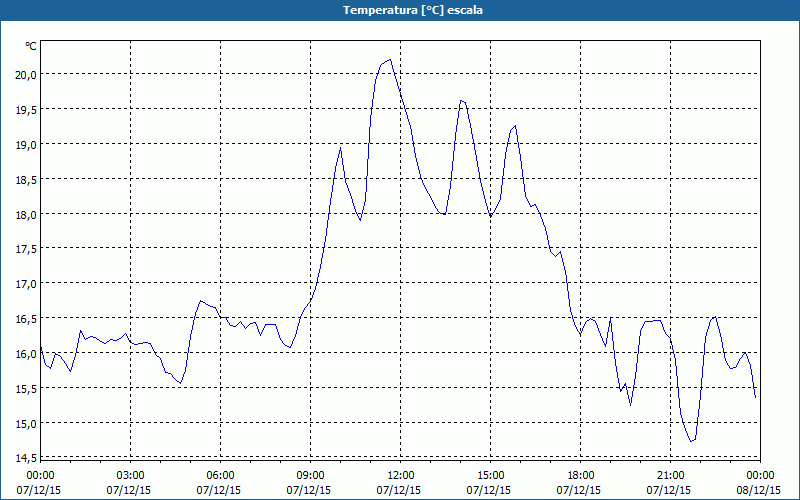Click the 08/12/15 date label
The height and width of the screenshot is (500, 800).
[x=759, y=490]
